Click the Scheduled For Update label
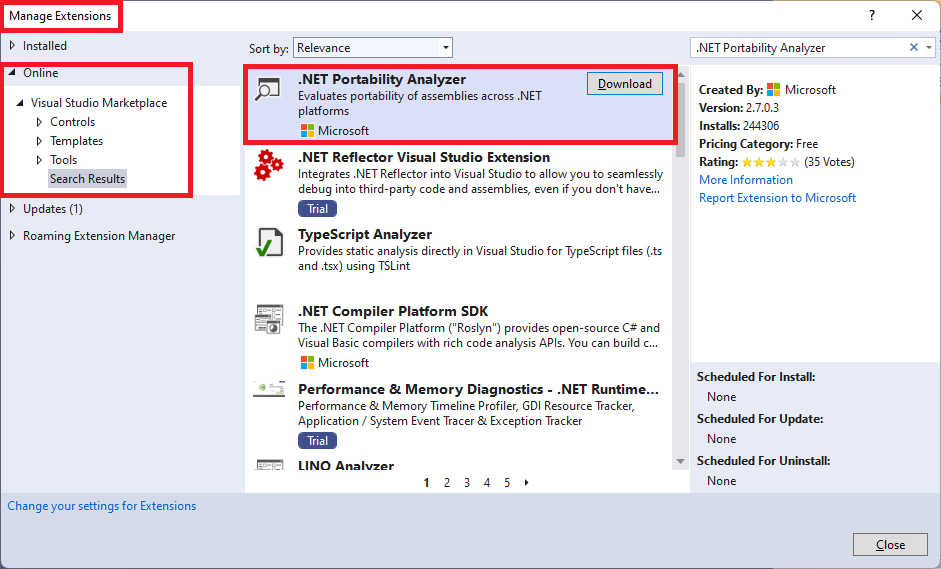Screen dimensions: 941x569 [760, 419]
